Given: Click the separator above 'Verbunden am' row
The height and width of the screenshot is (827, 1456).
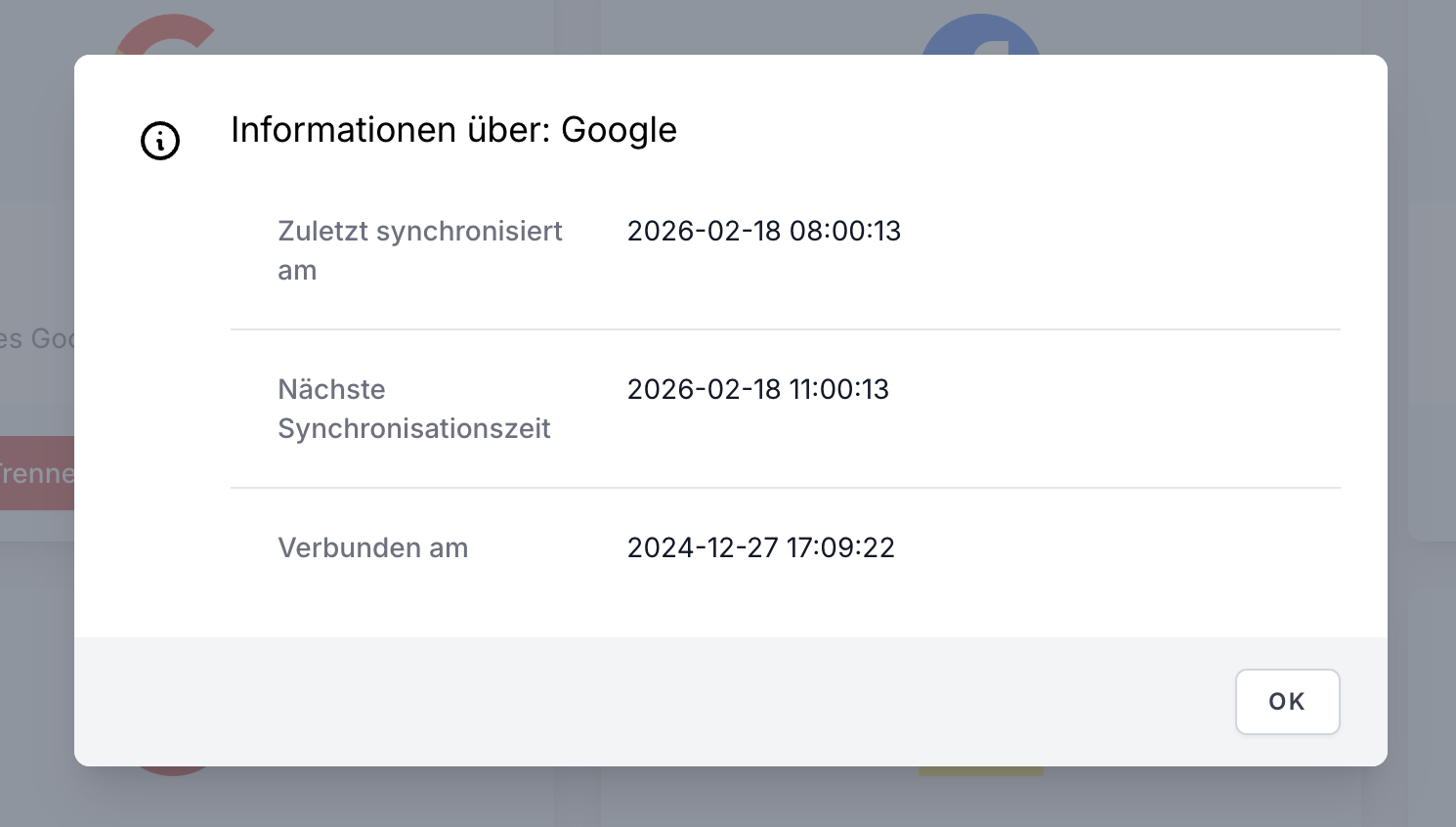Looking at the screenshot, I should pos(785,488).
